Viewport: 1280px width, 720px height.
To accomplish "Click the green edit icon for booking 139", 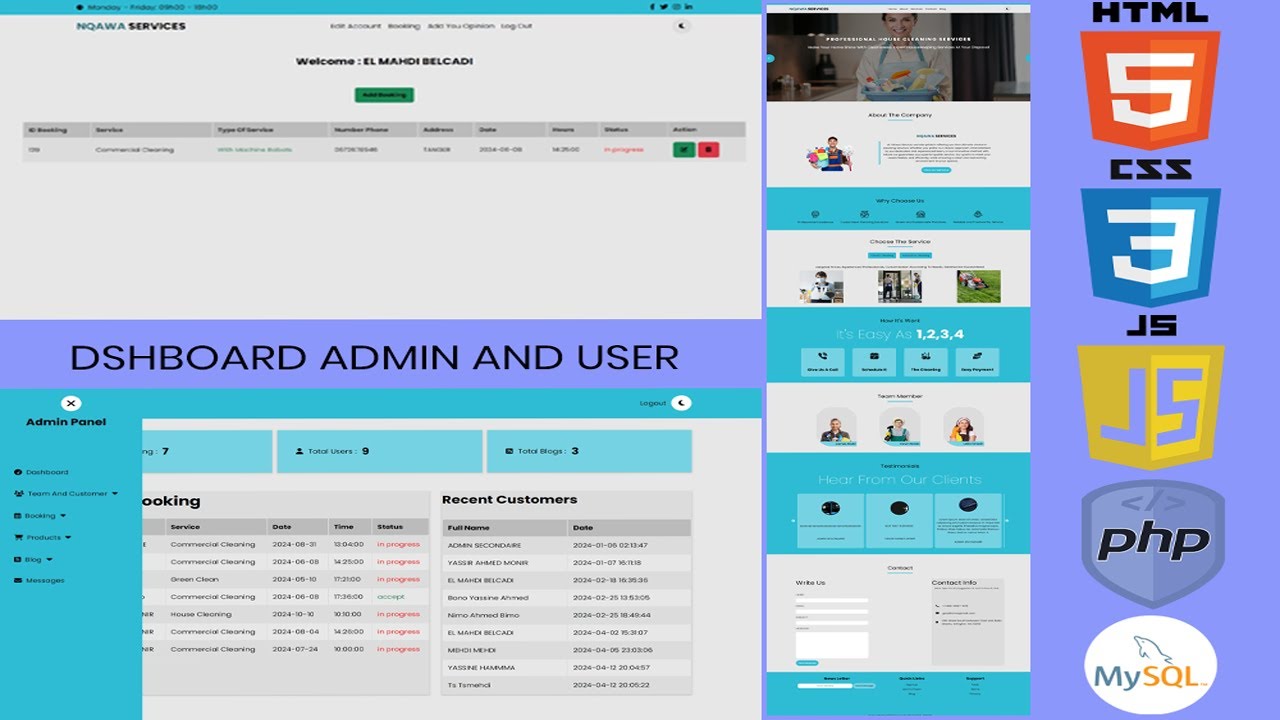I will click(x=684, y=150).
